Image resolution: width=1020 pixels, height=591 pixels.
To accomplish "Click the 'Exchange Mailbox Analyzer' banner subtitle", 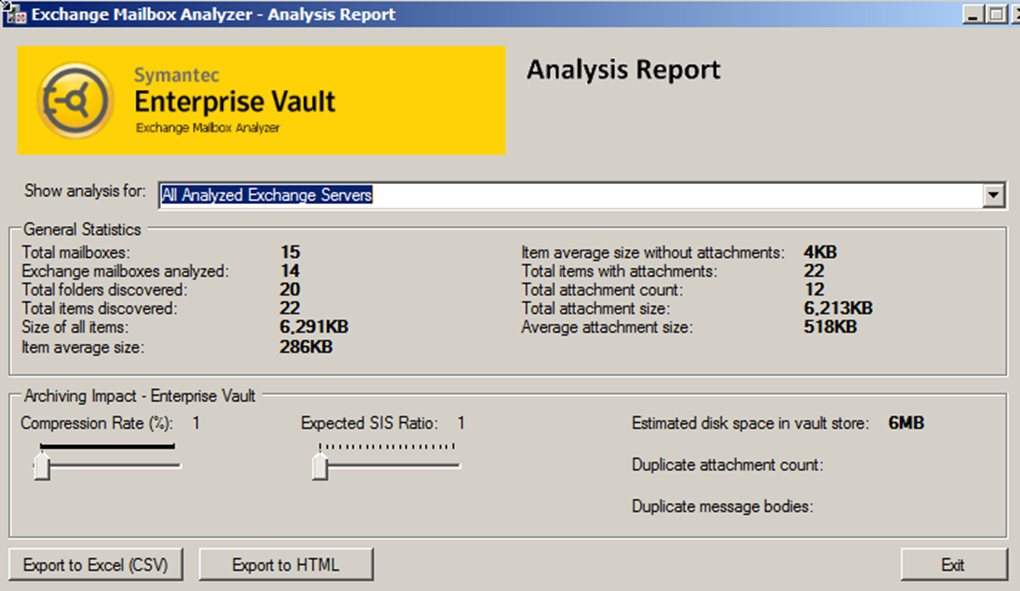I will point(208,128).
